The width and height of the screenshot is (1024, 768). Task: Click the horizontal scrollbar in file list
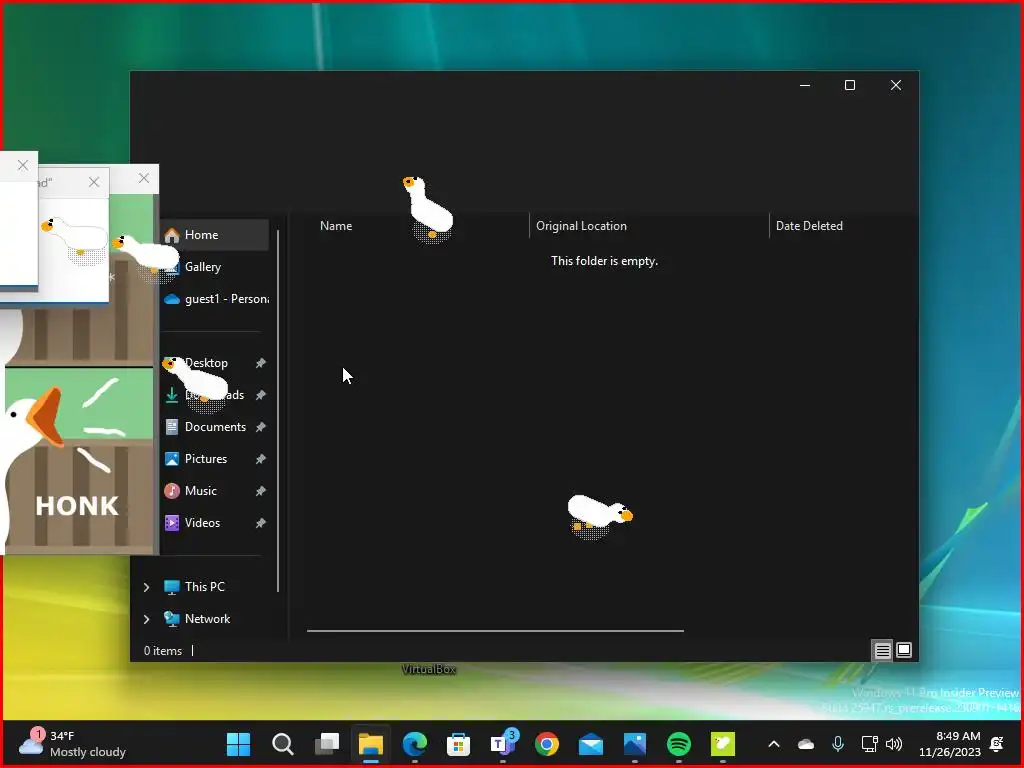pos(495,631)
